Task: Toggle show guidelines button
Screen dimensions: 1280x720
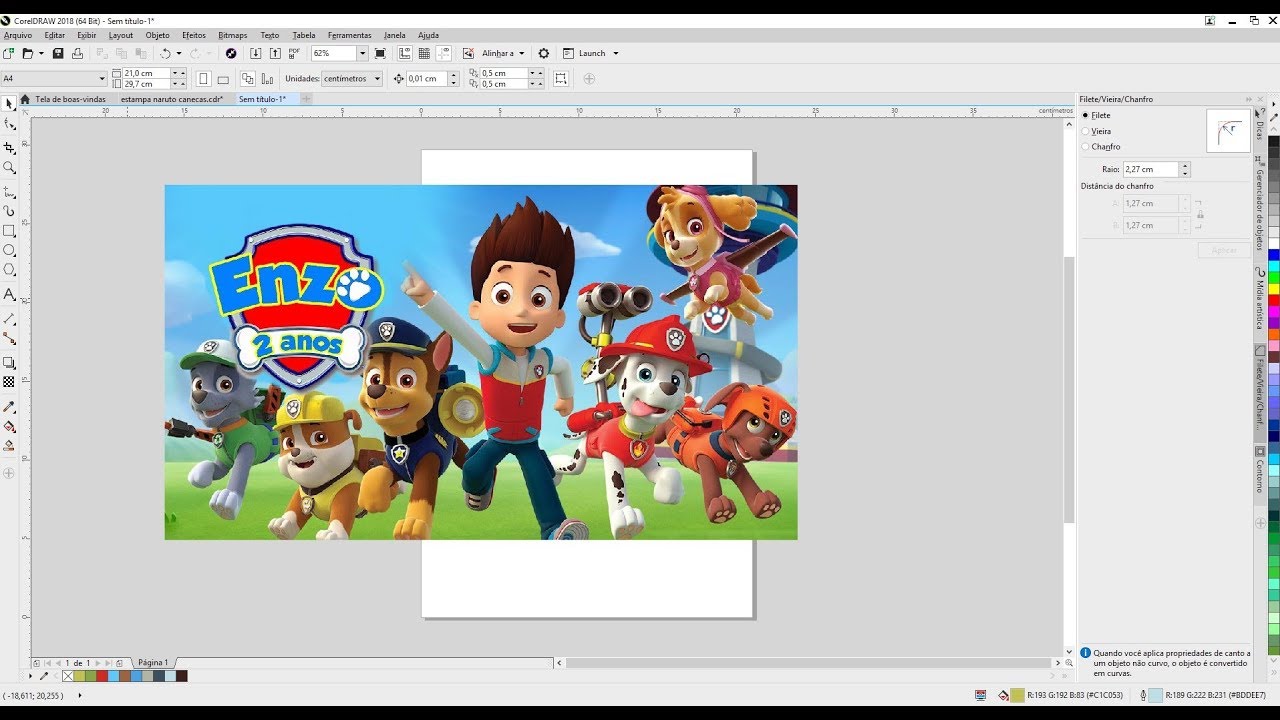Action: point(443,53)
